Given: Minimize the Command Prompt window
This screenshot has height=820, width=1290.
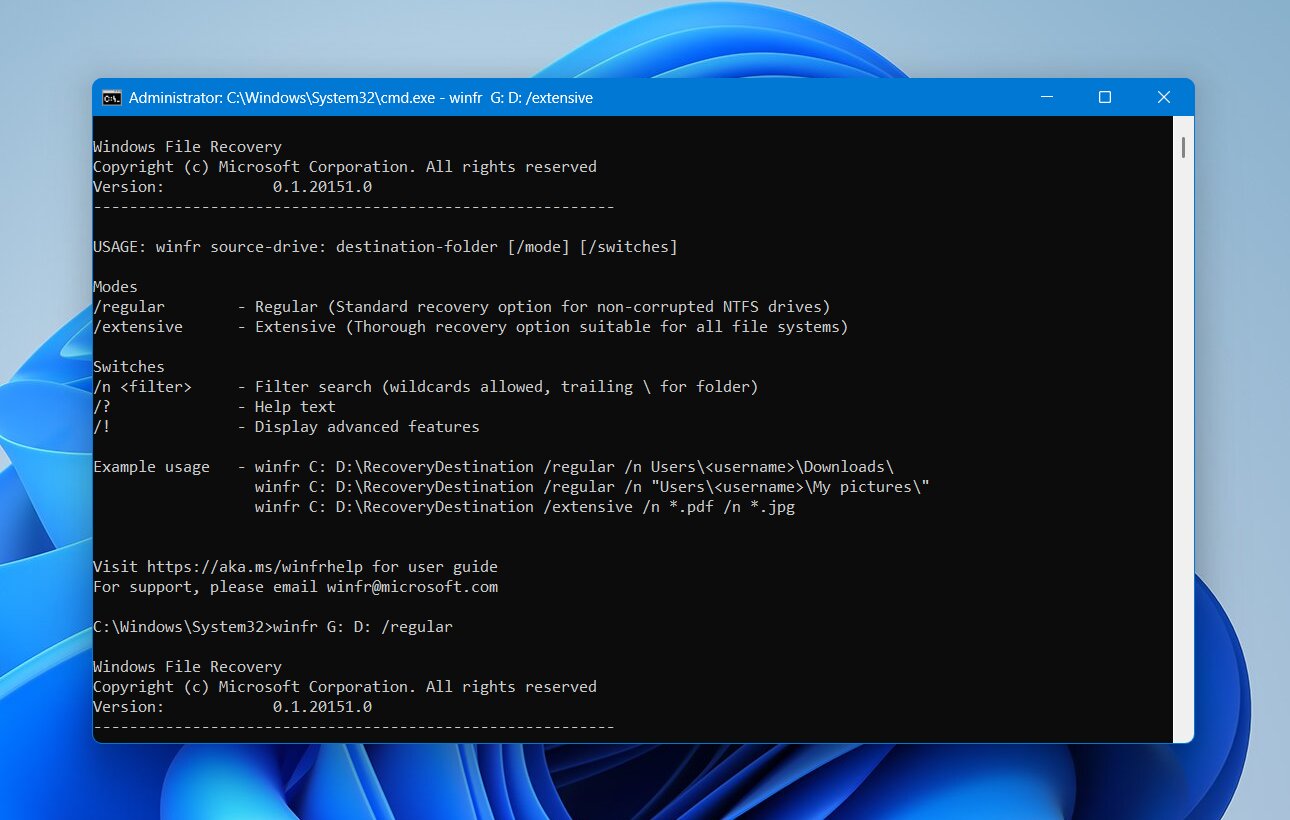Looking at the screenshot, I should pos(1046,97).
